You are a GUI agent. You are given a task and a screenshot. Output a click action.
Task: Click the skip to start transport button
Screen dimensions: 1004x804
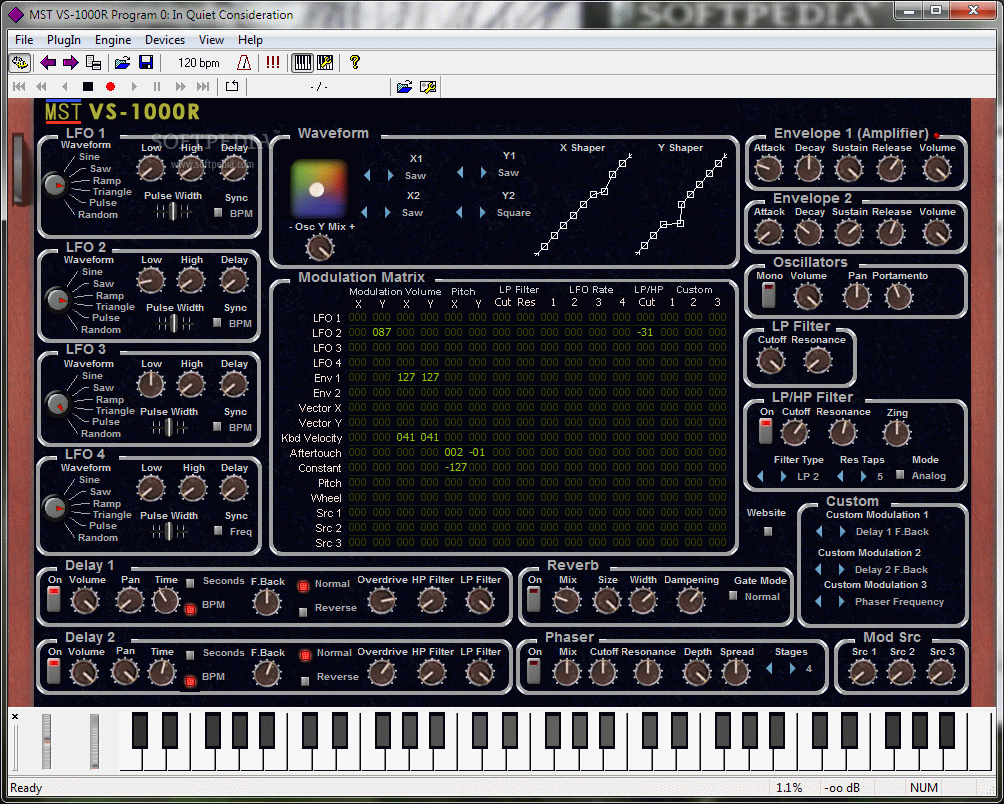[19, 86]
